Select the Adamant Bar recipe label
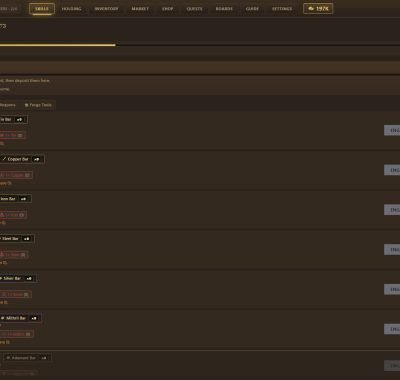 tap(23, 358)
